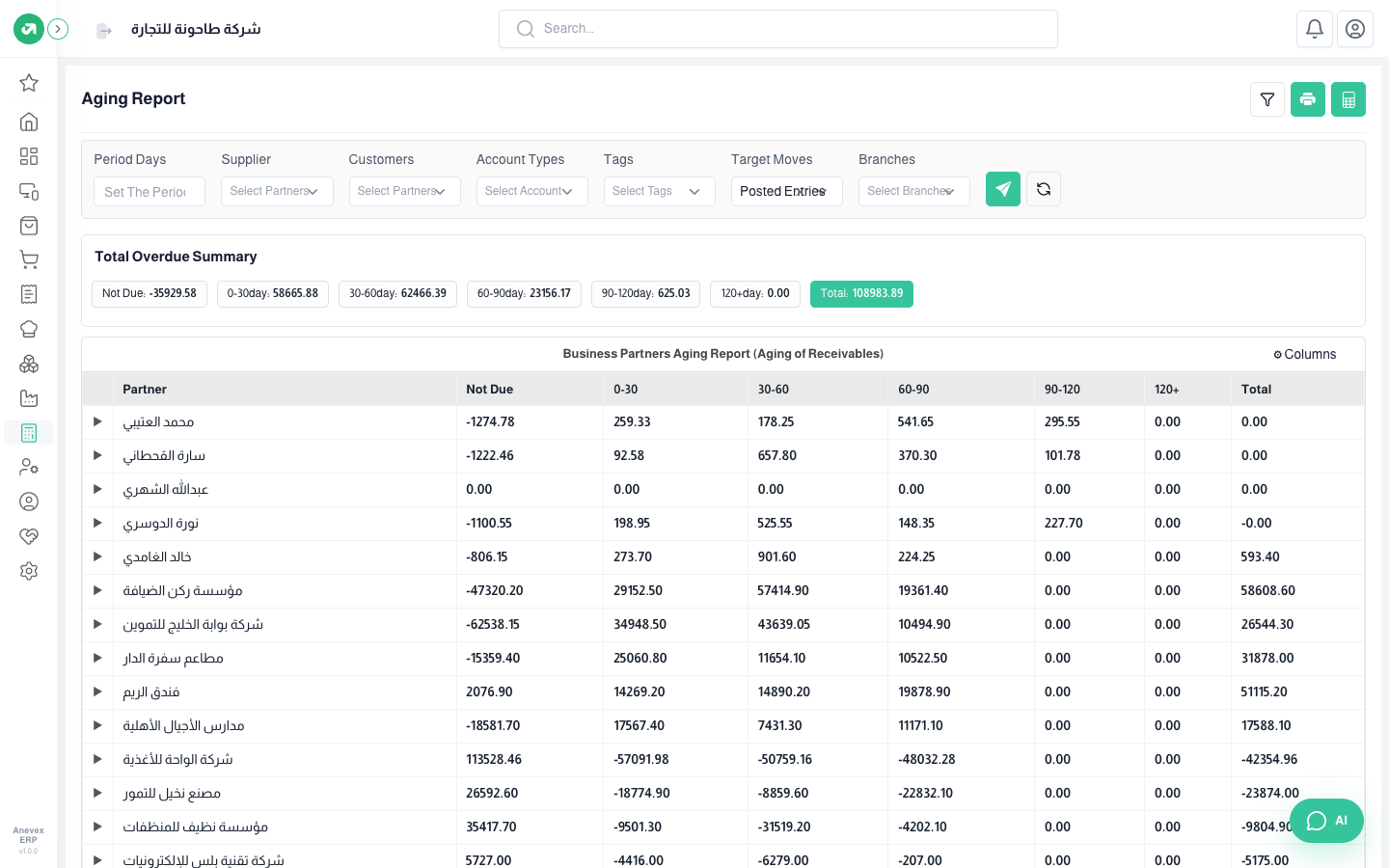Open Select Branches dropdown

tap(913, 191)
